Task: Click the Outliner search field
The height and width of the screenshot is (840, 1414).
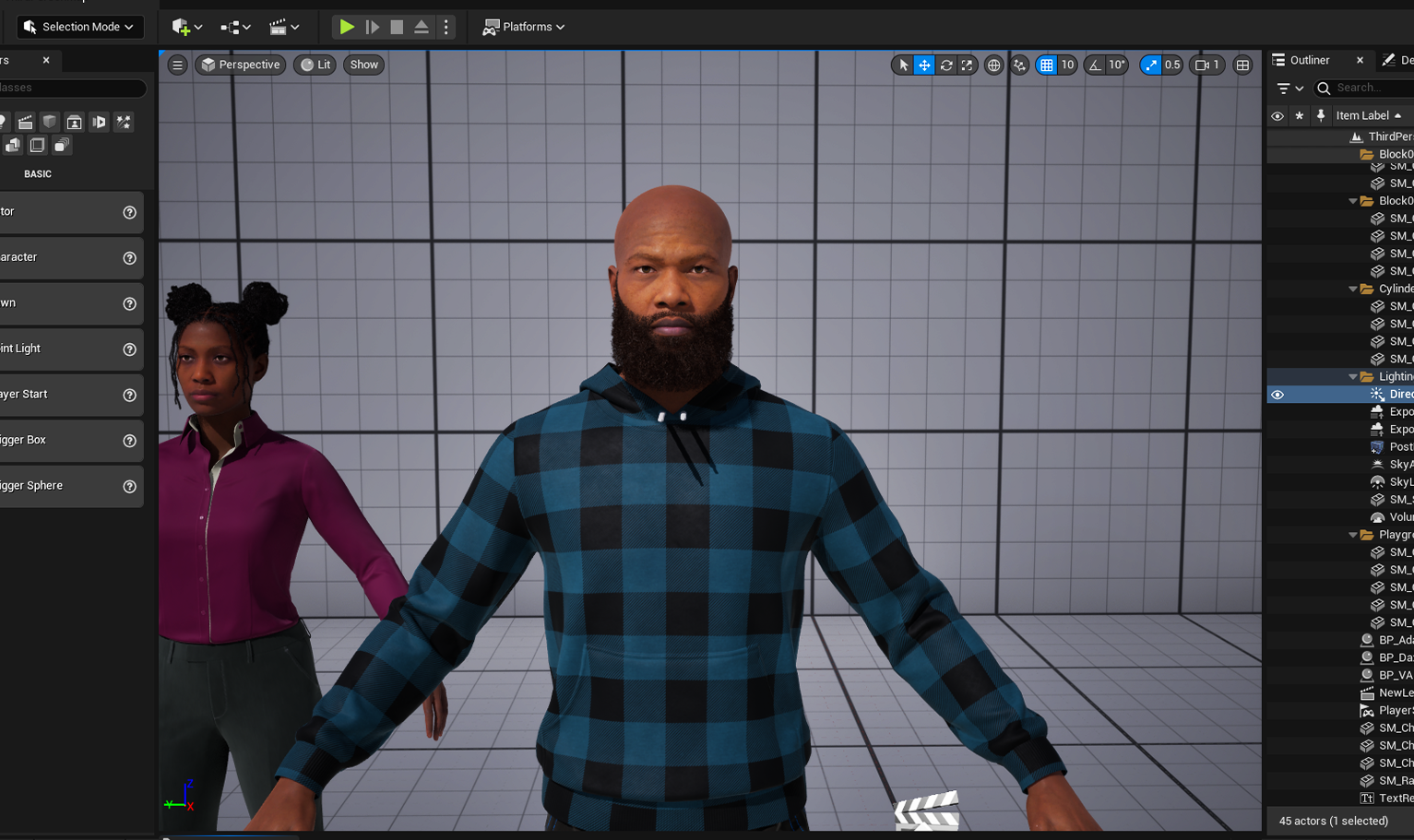Action: click(x=1363, y=88)
